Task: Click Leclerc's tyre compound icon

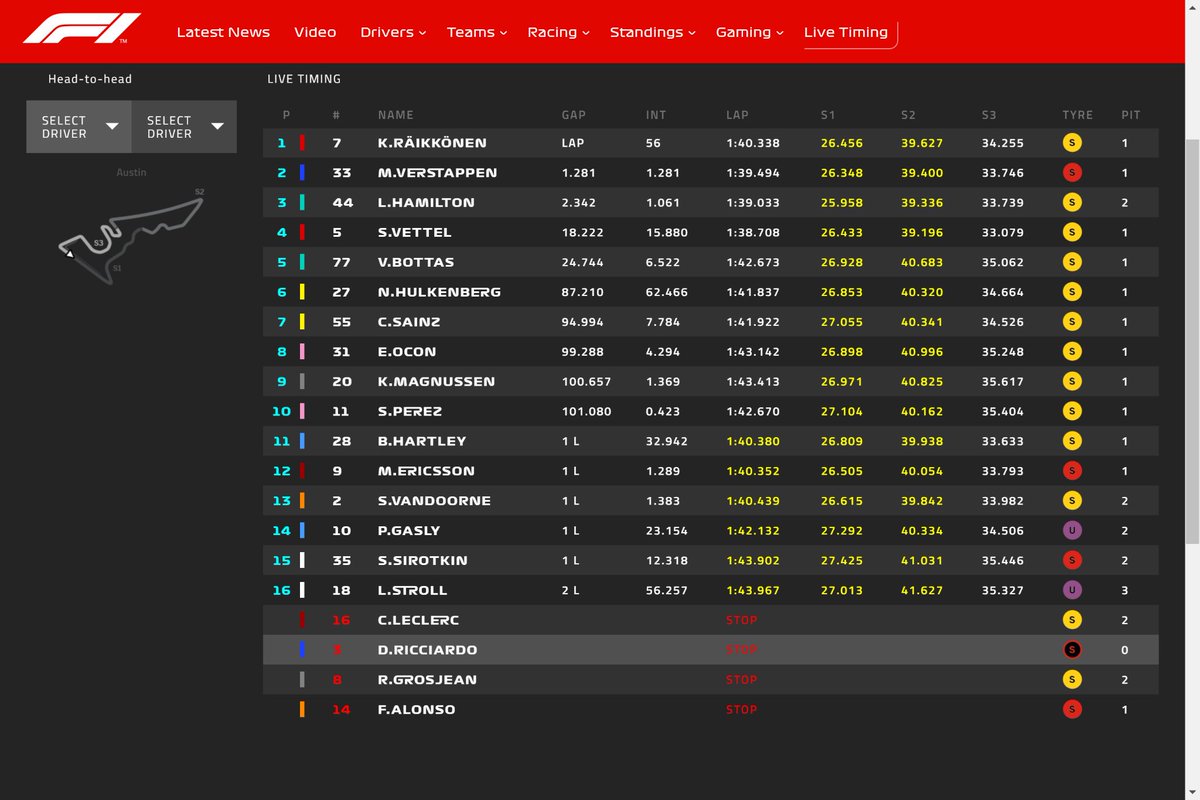Action: pos(1072,620)
